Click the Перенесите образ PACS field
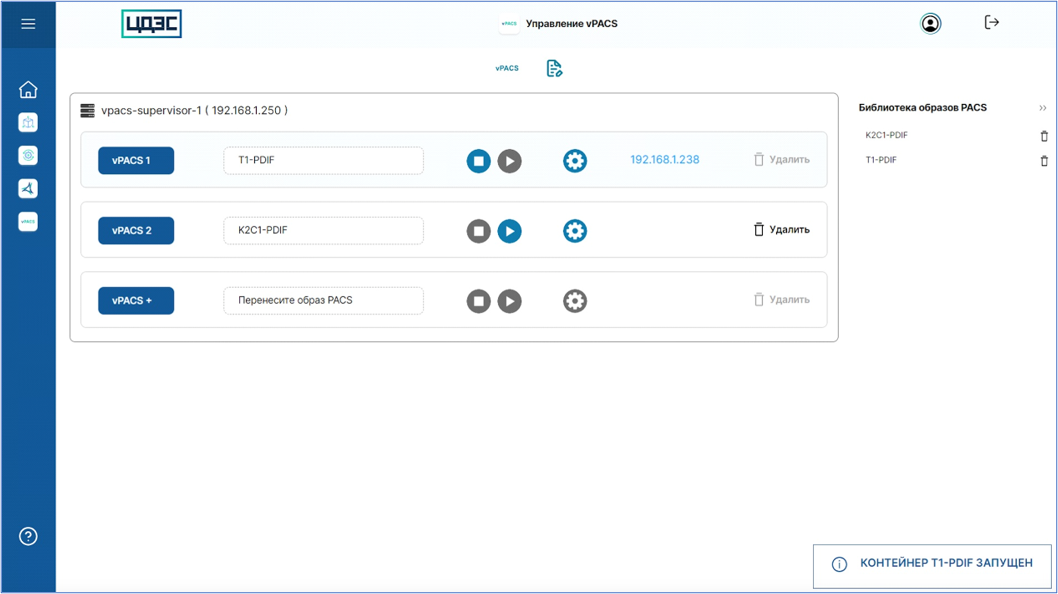 click(x=323, y=301)
